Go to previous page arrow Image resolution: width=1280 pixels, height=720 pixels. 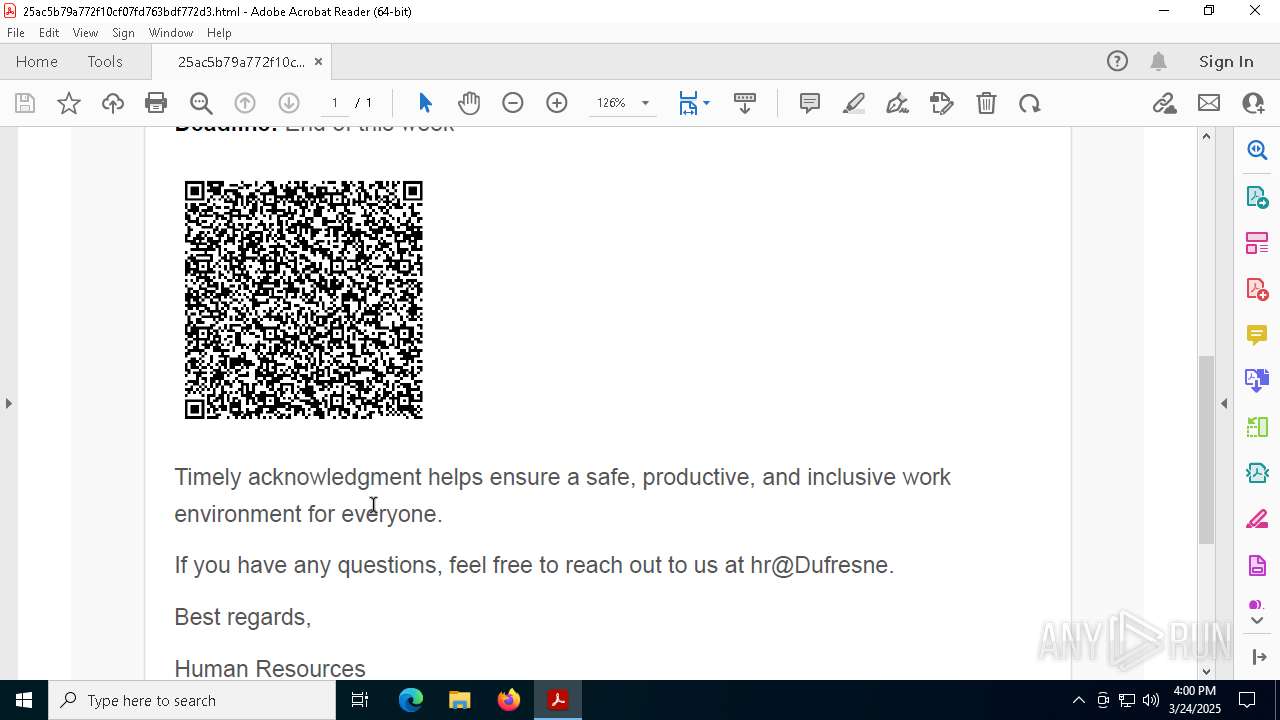[245, 103]
